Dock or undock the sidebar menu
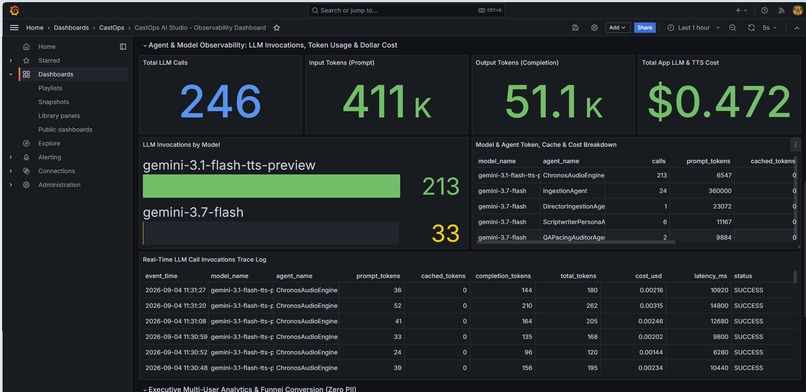Image resolution: width=806 pixels, height=392 pixels. tap(123, 47)
